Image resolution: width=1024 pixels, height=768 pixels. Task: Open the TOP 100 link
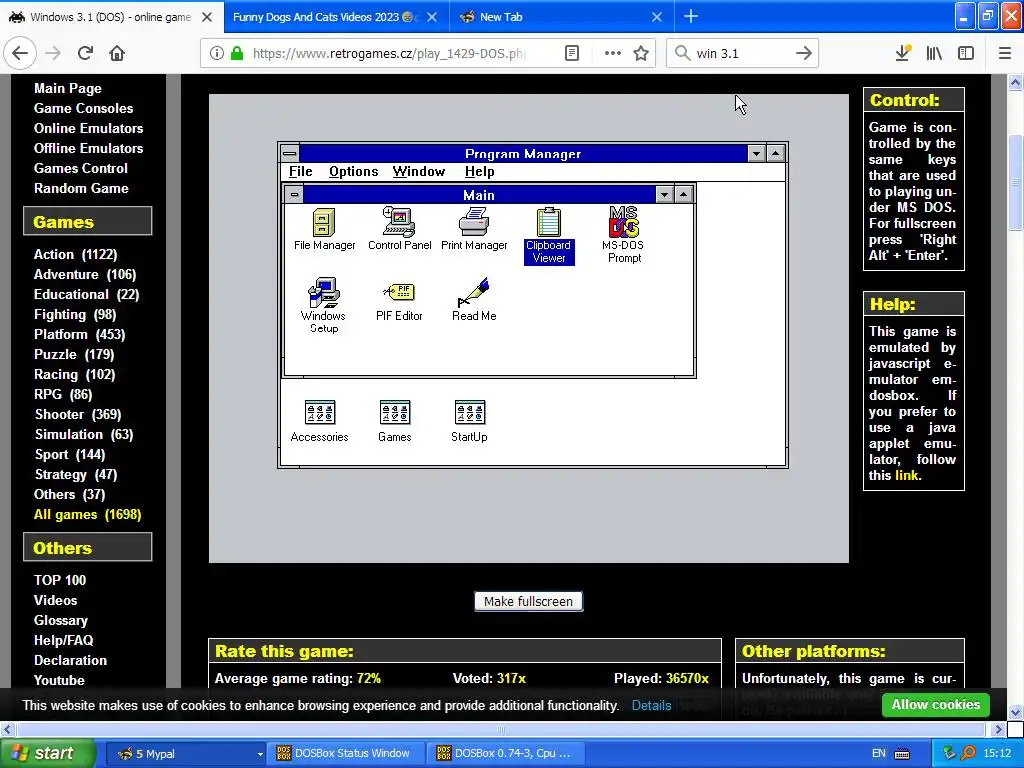[60, 580]
